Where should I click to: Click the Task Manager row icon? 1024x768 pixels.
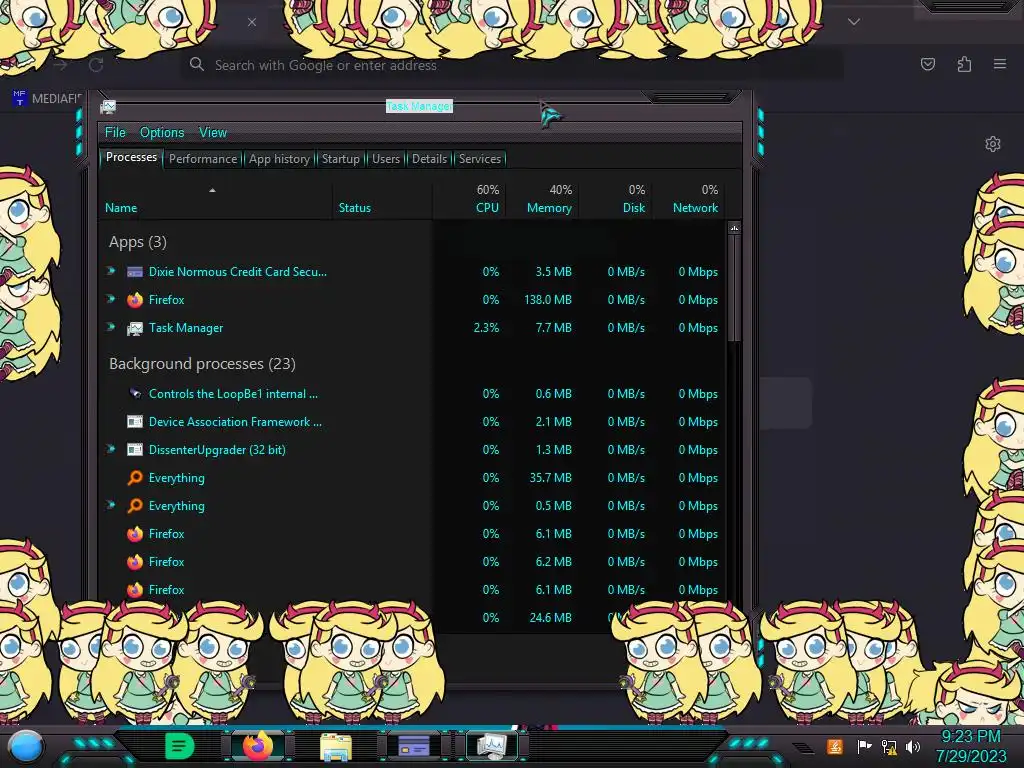coord(135,328)
